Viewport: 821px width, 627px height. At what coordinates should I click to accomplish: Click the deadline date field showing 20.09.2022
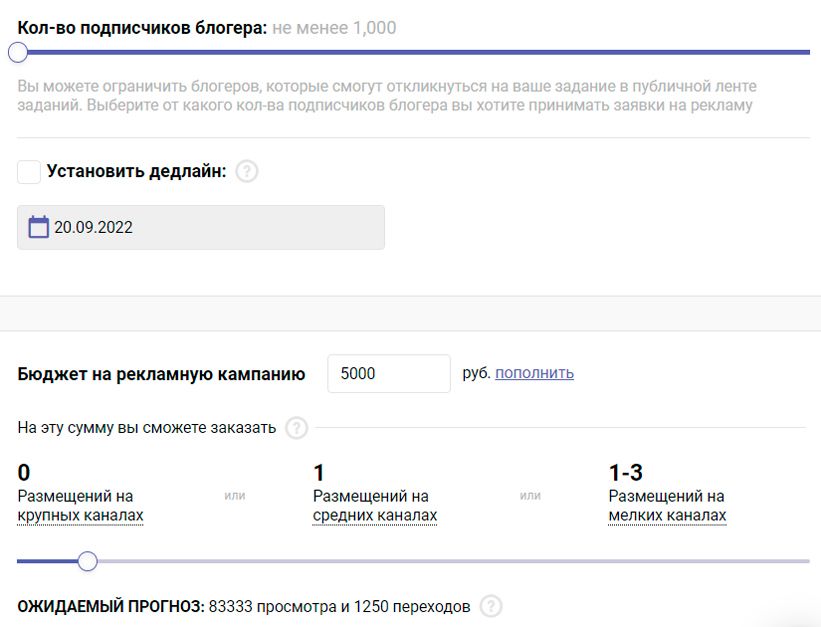(x=200, y=227)
